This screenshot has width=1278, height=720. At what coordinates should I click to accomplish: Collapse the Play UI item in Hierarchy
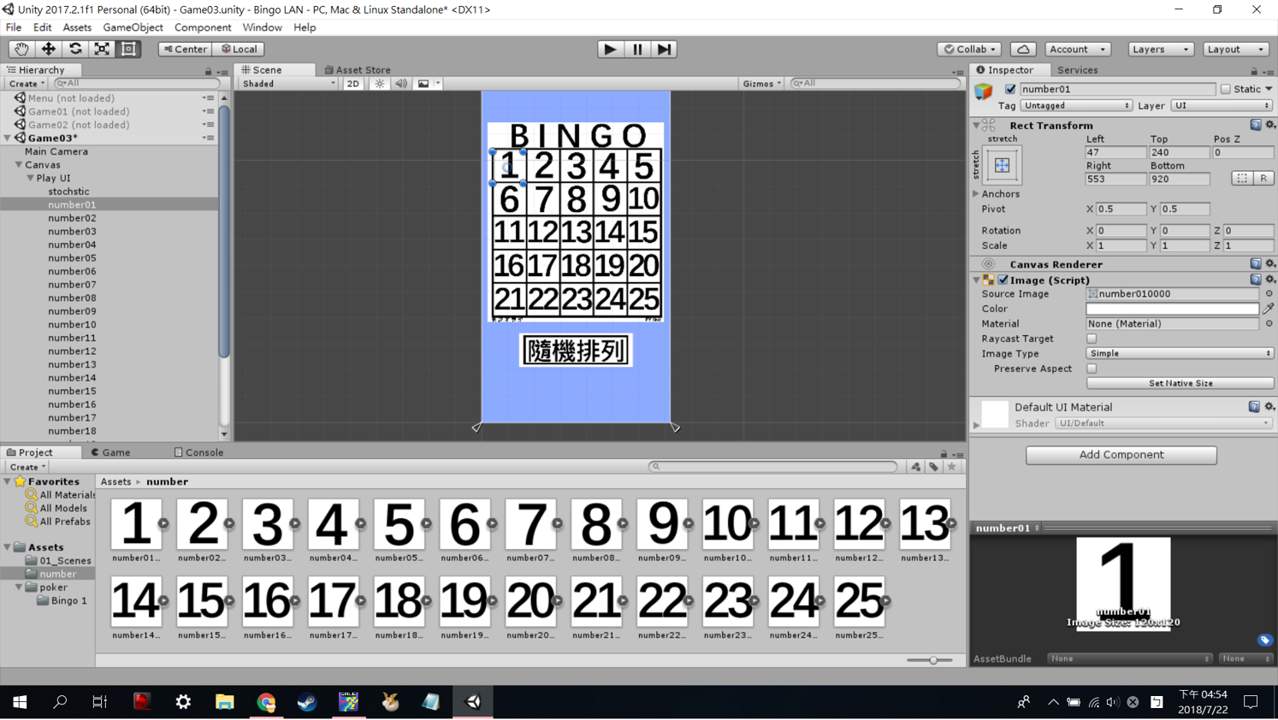pyautogui.click(x=31, y=178)
